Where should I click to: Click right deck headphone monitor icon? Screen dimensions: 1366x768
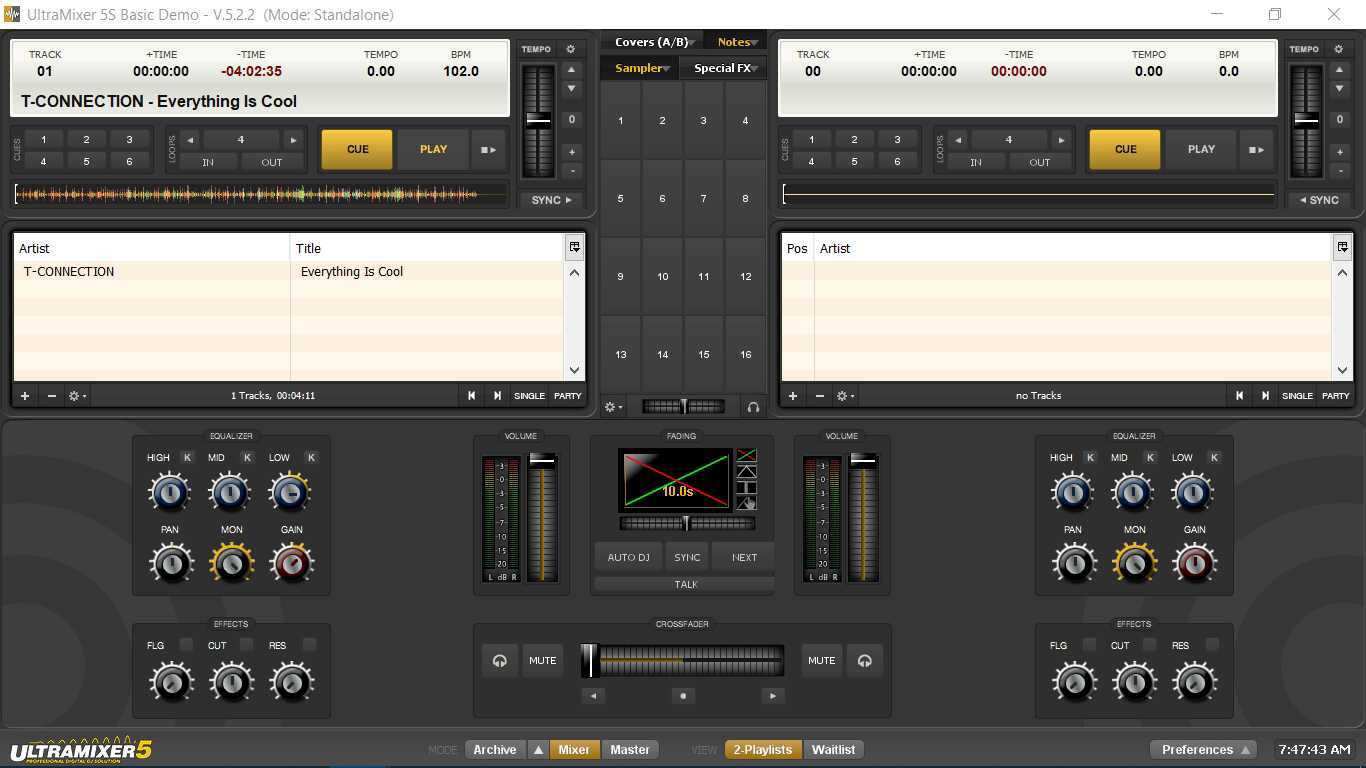point(865,660)
